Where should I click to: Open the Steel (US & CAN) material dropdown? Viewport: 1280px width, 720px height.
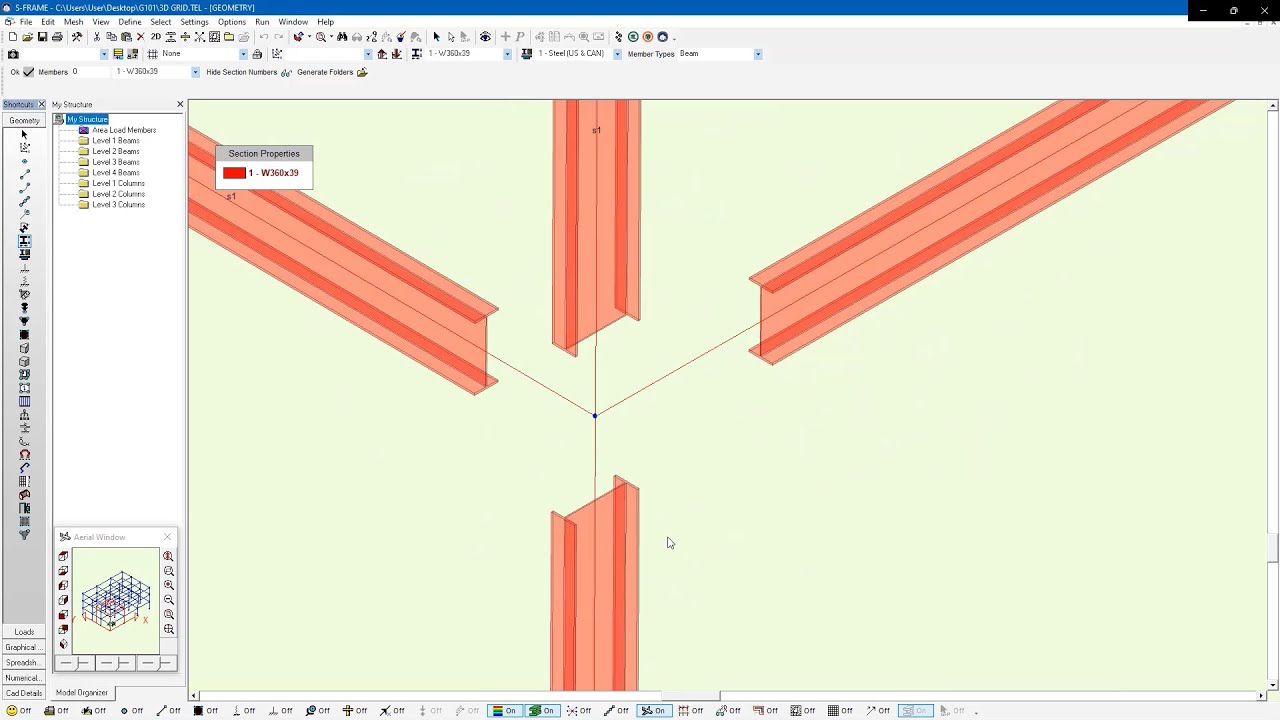click(x=617, y=54)
